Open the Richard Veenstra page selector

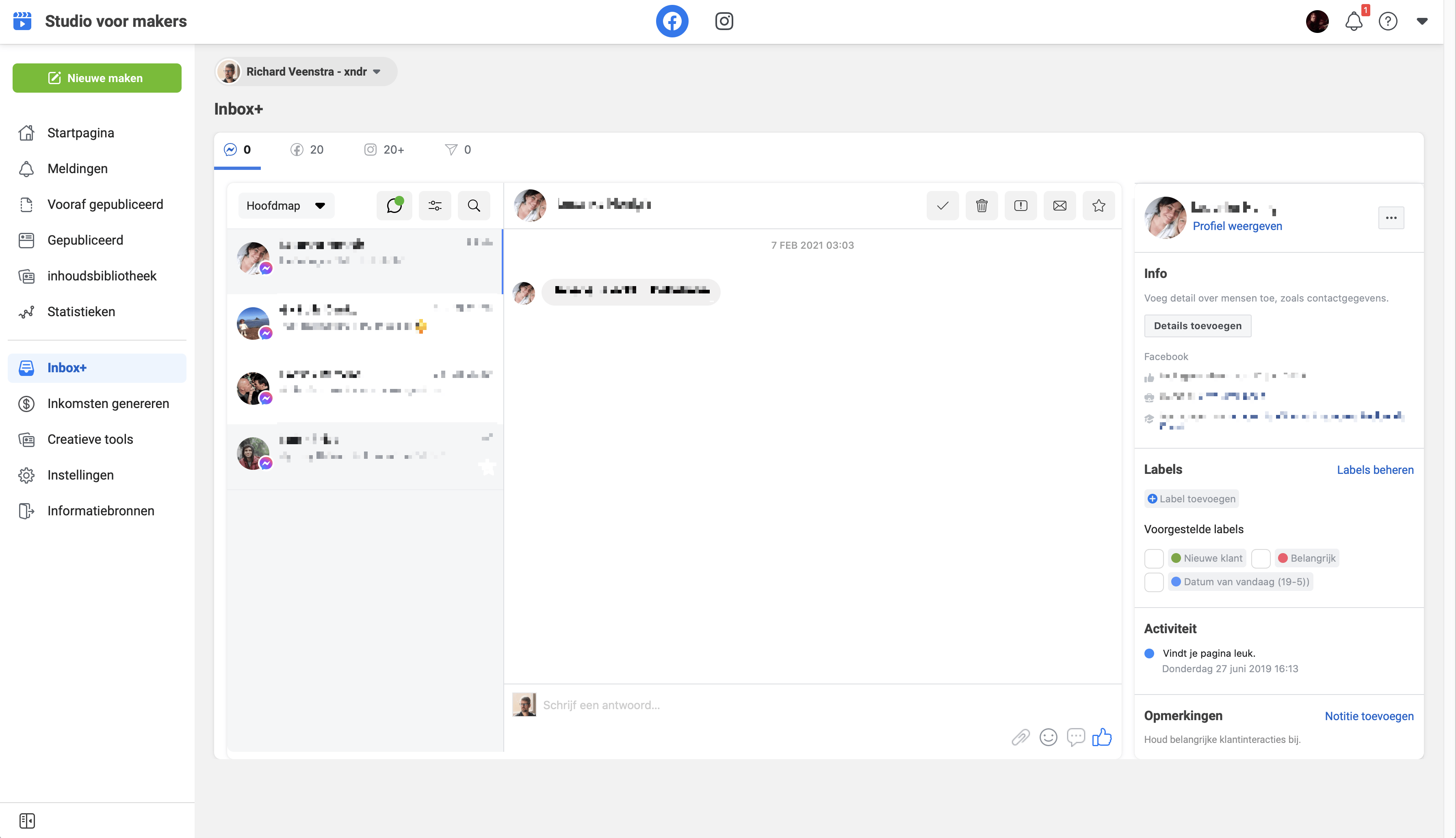[x=305, y=72]
